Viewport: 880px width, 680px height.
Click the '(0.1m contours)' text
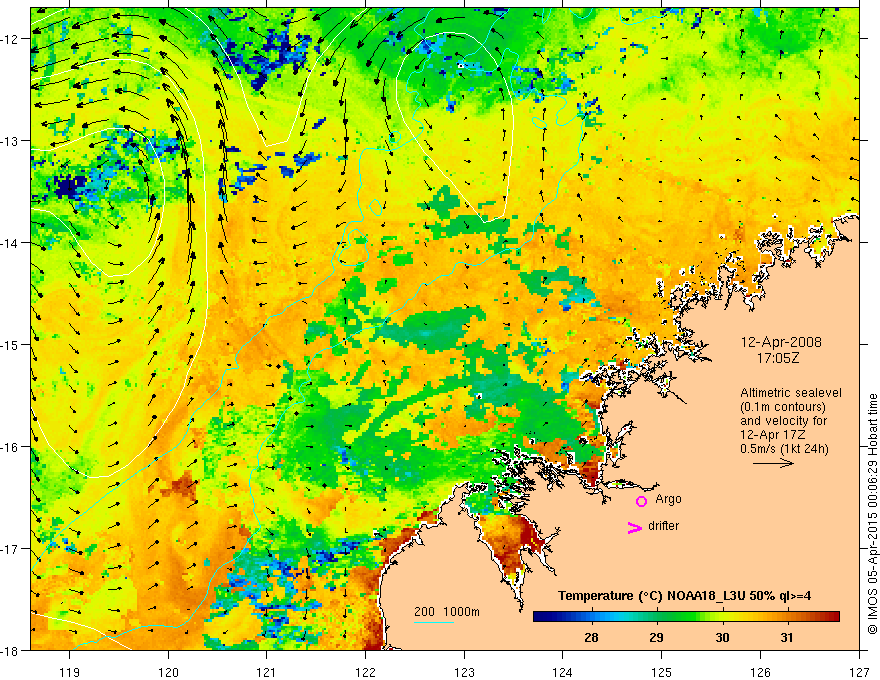[x=783, y=407]
